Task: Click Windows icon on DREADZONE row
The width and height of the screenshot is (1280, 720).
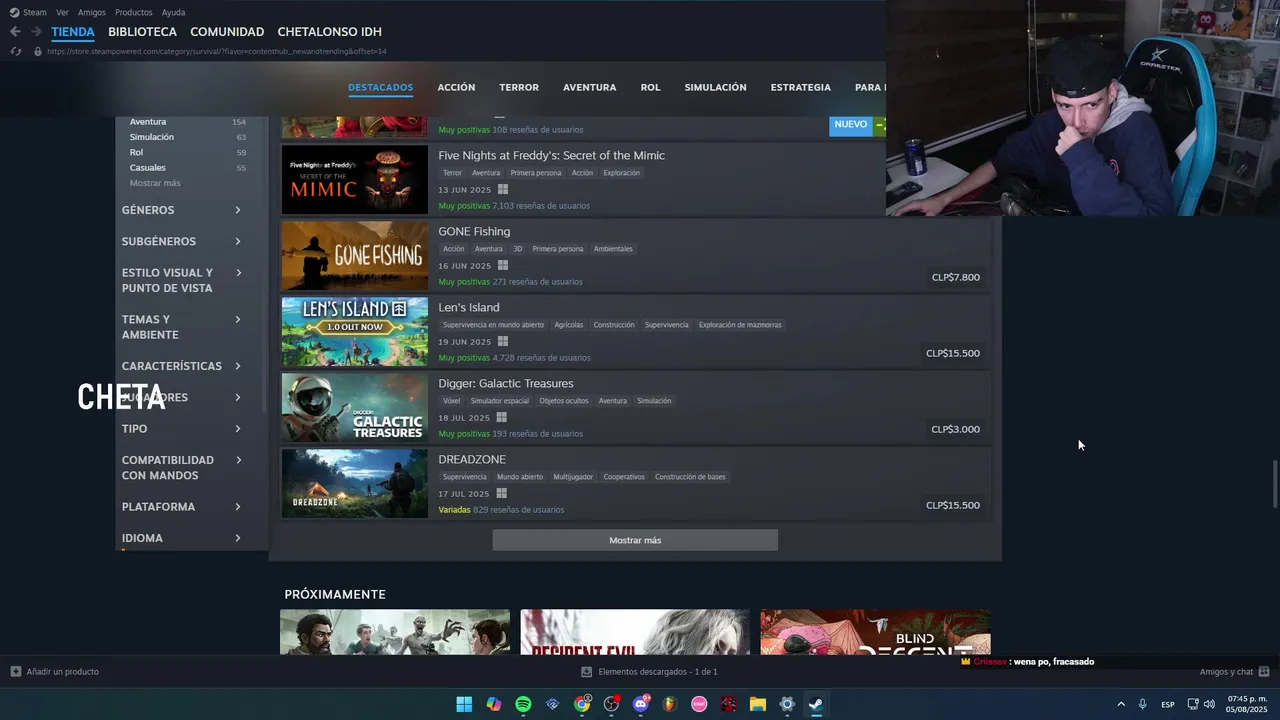Action: point(501,494)
